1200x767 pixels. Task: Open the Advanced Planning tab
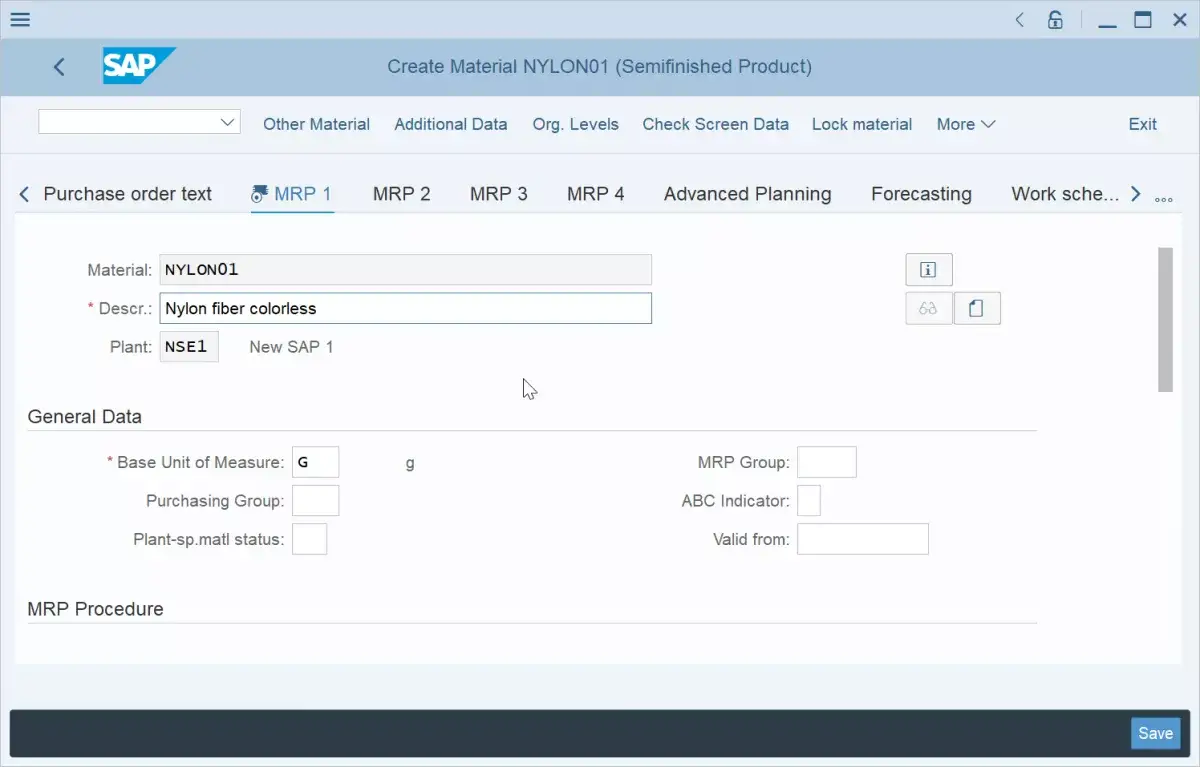[748, 194]
